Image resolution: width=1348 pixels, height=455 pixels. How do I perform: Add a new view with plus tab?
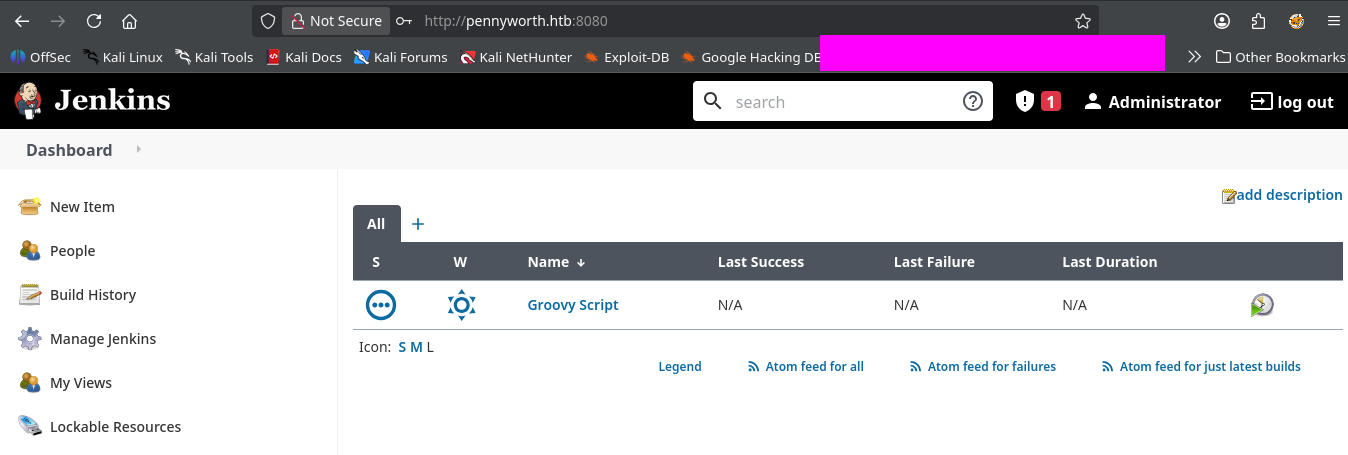point(418,224)
